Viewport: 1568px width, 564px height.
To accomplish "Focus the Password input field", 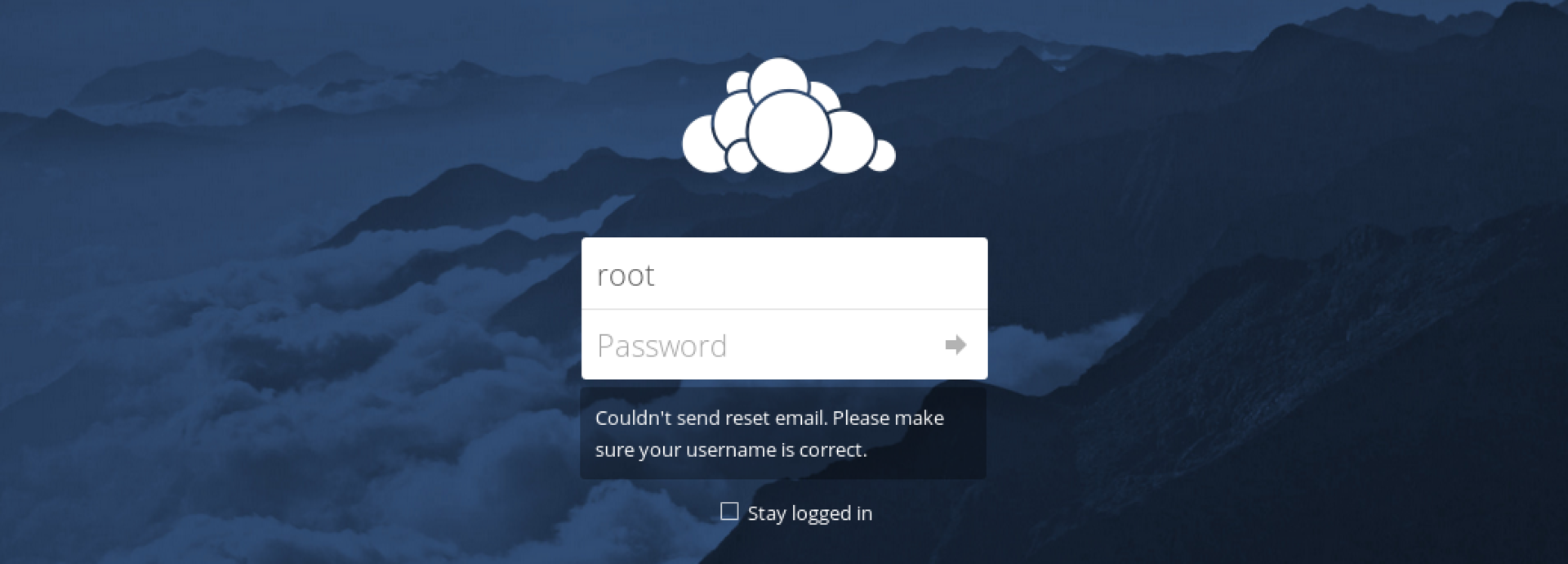I will pyautogui.click(x=784, y=345).
